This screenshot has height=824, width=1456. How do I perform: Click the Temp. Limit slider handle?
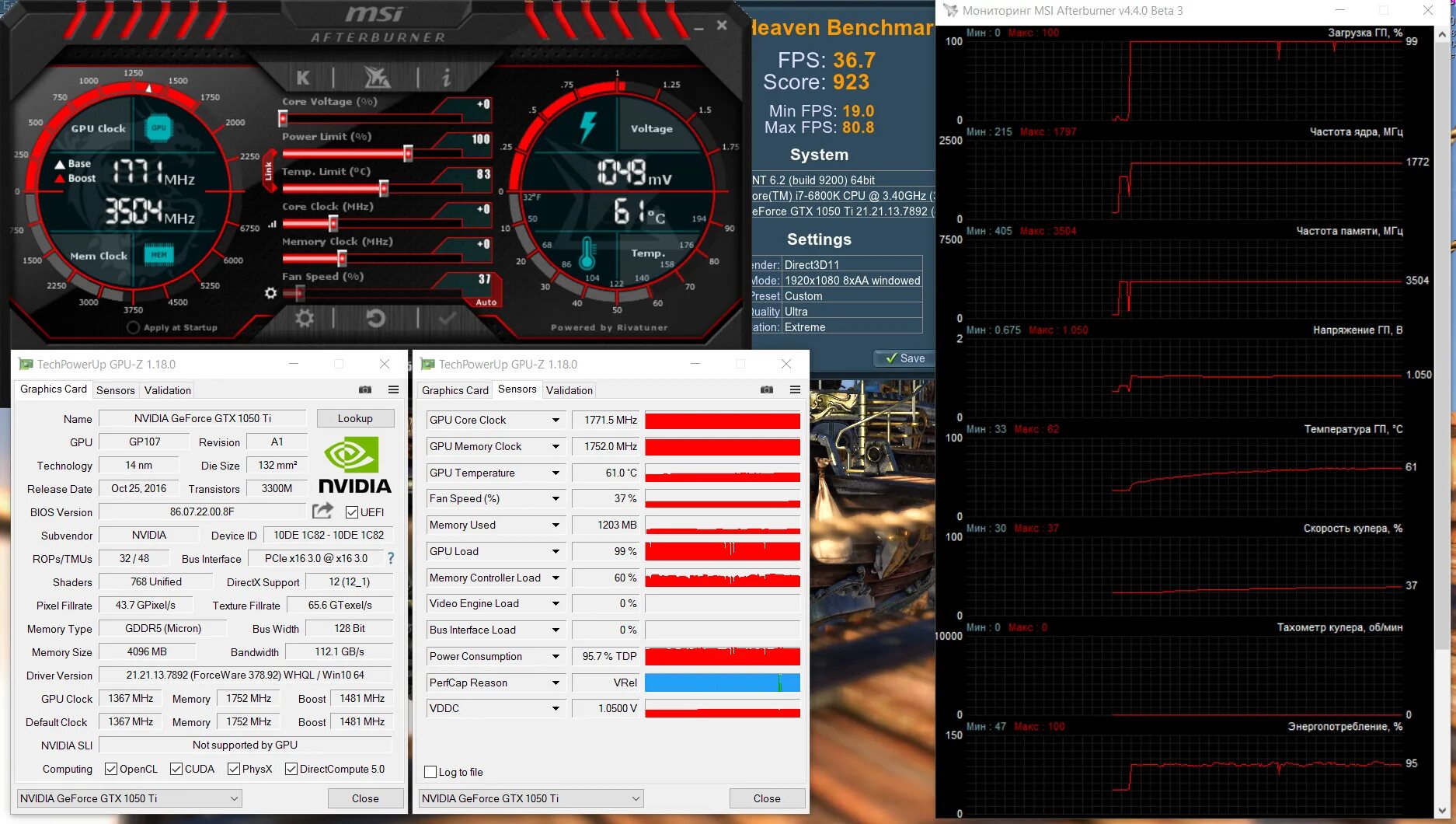pos(383,188)
